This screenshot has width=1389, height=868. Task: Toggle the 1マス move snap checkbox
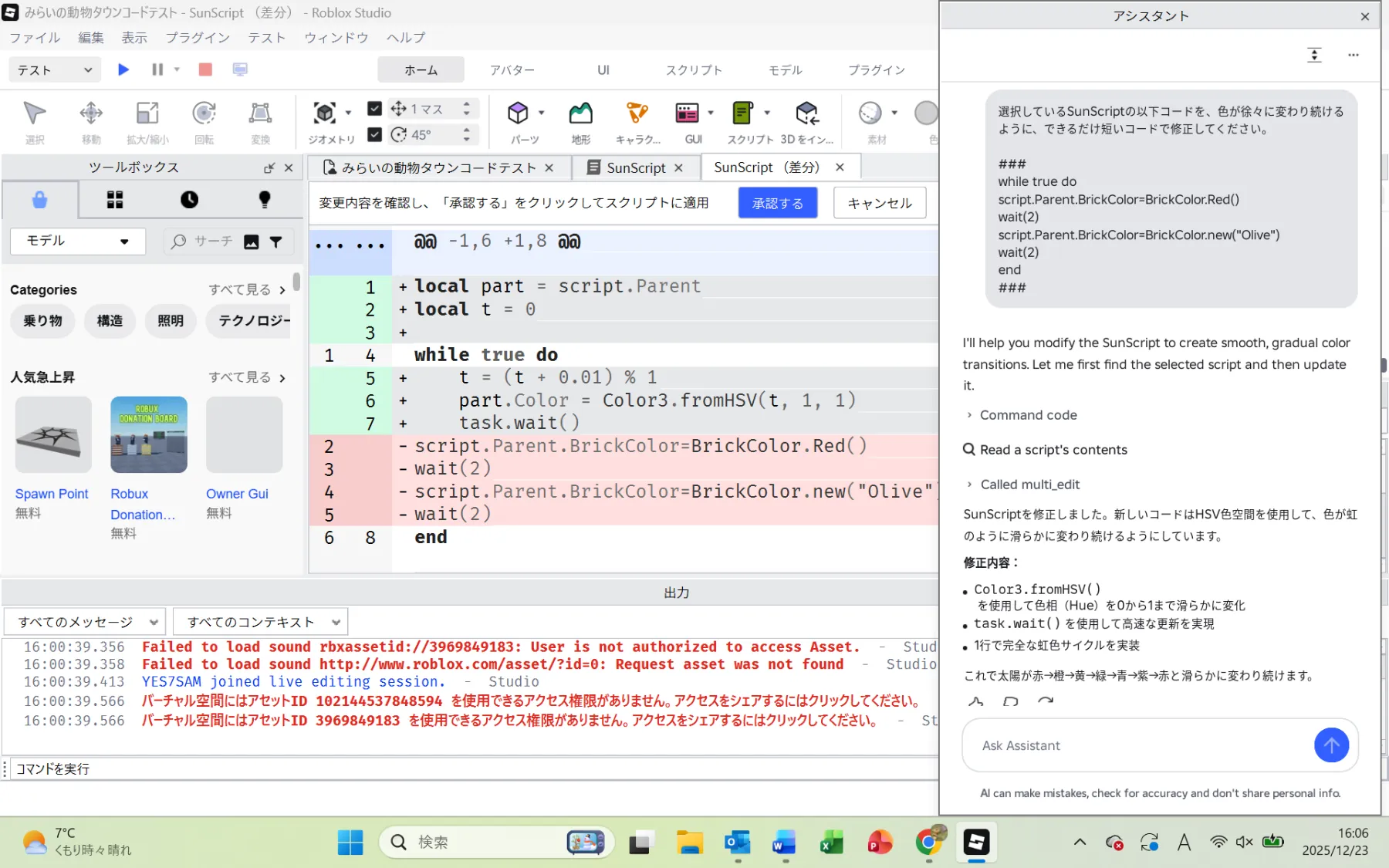[x=374, y=109]
